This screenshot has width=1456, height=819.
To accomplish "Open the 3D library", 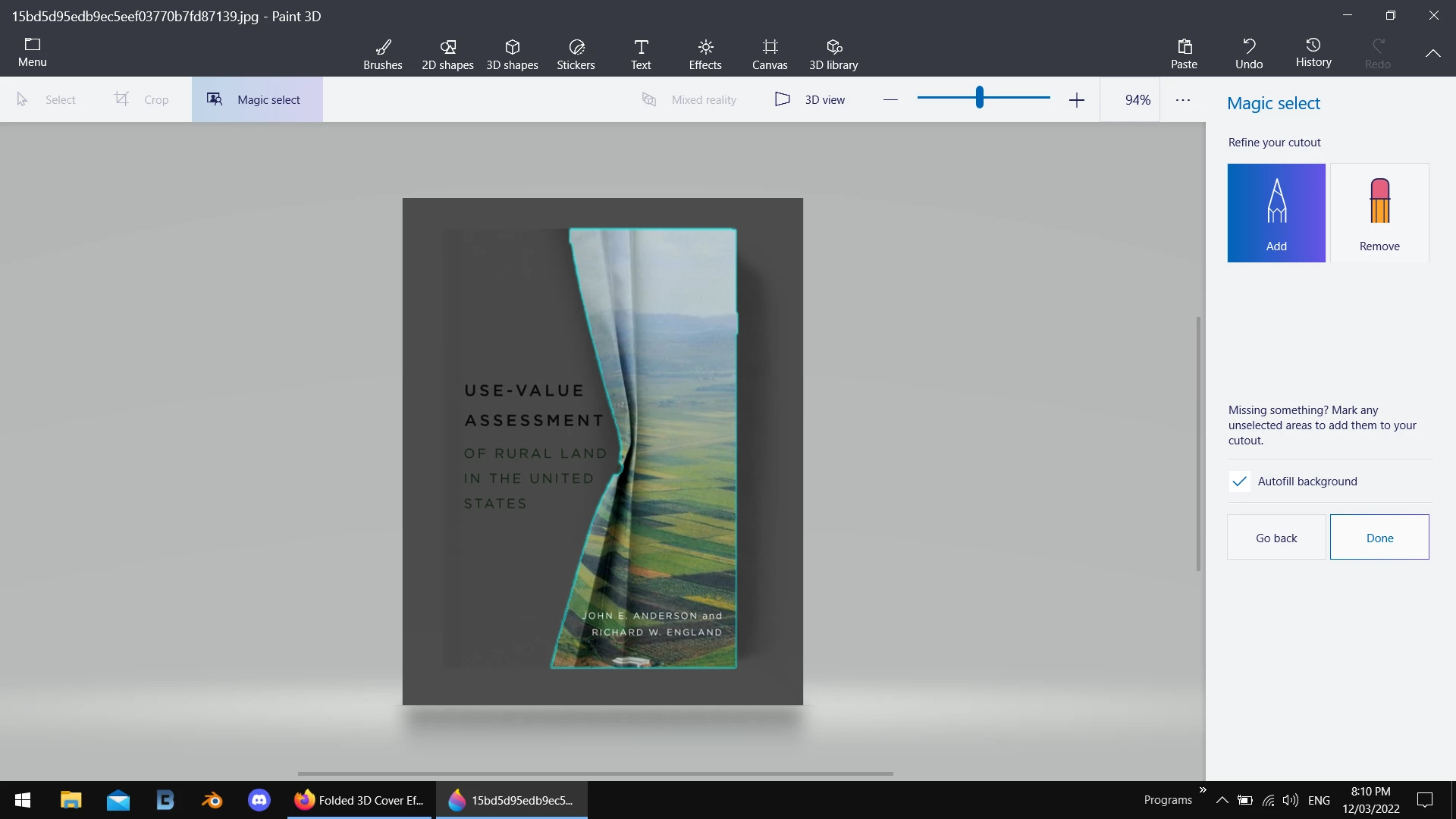I will tap(833, 54).
